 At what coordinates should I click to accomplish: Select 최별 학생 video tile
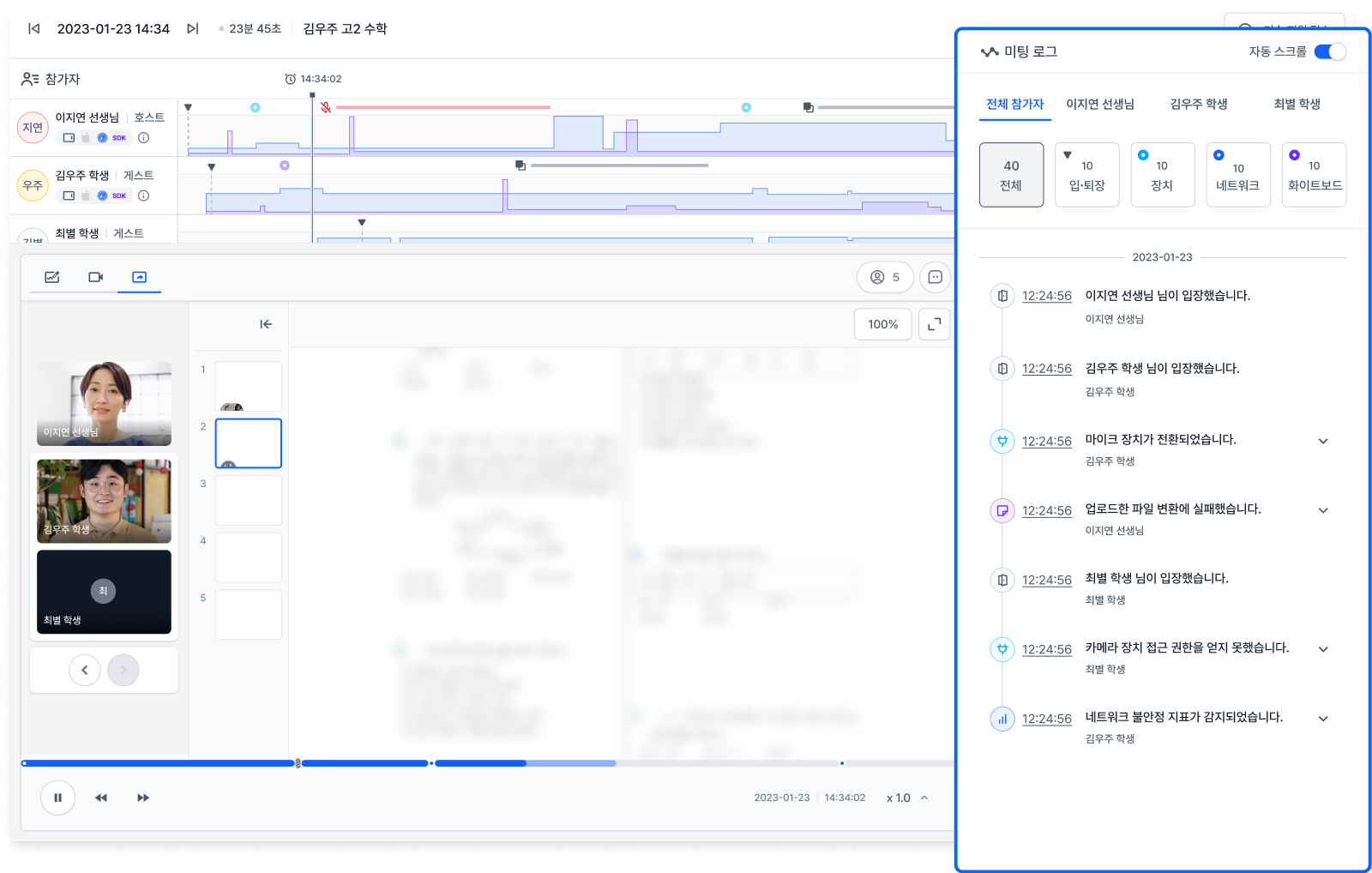click(x=104, y=592)
